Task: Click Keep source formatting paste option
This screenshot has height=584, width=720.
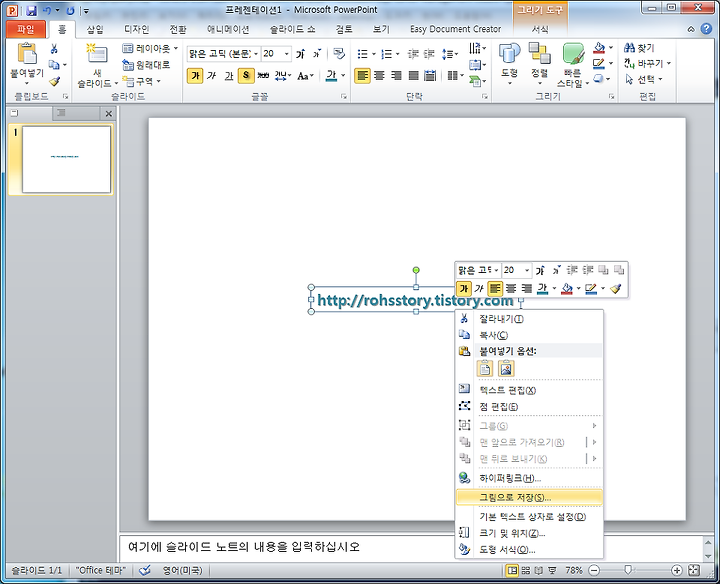Action: [x=485, y=368]
